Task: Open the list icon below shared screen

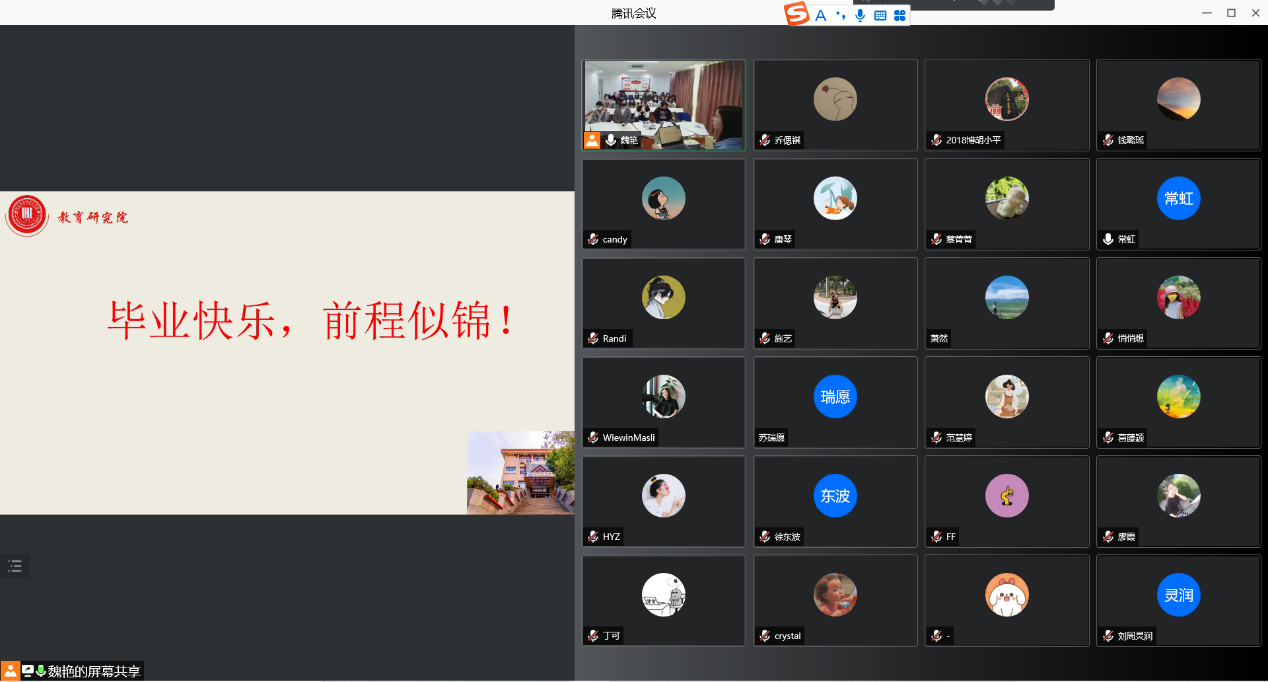Action: point(15,566)
